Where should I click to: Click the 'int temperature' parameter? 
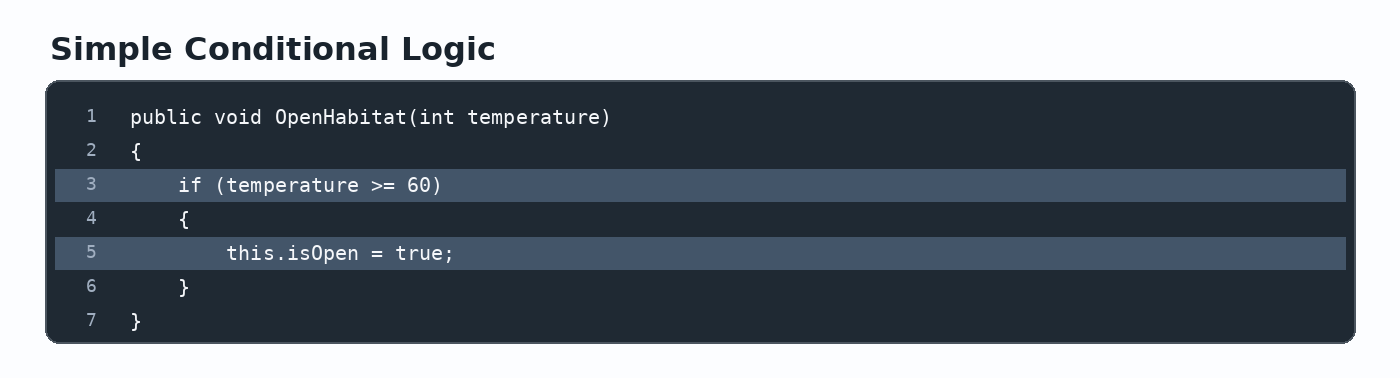click(509, 118)
